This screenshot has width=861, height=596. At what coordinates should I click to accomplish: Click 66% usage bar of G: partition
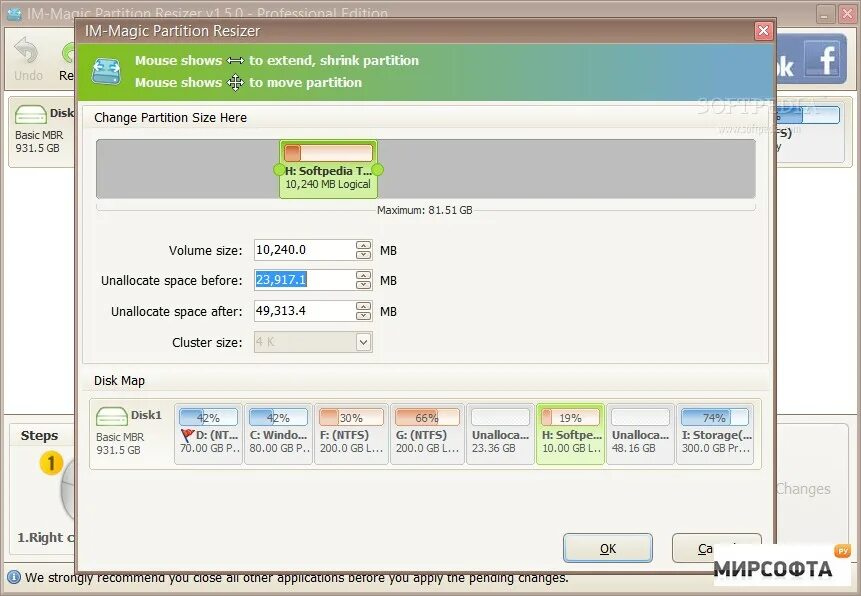click(x=427, y=417)
